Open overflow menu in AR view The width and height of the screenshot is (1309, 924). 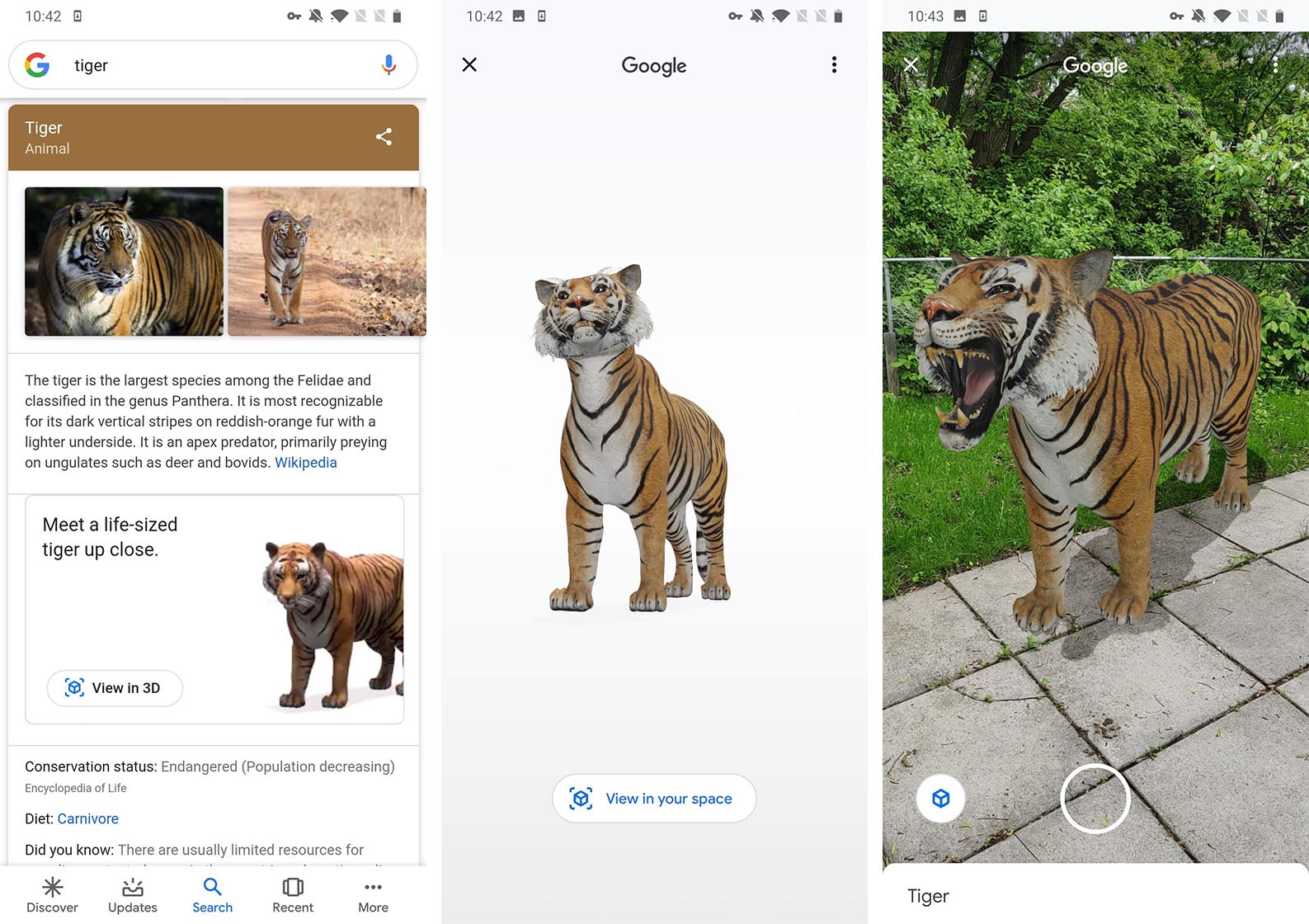click(x=1275, y=65)
